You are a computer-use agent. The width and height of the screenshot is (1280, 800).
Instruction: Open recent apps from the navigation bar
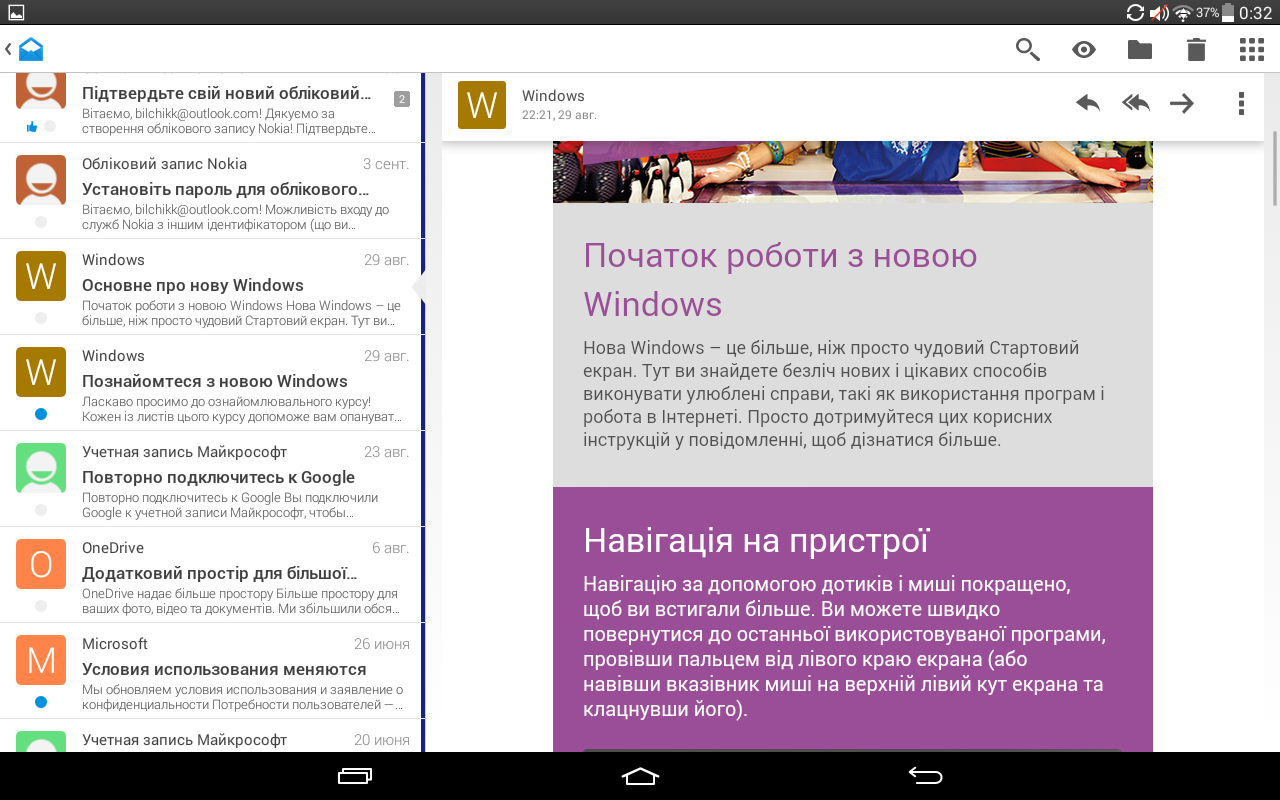coord(355,776)
